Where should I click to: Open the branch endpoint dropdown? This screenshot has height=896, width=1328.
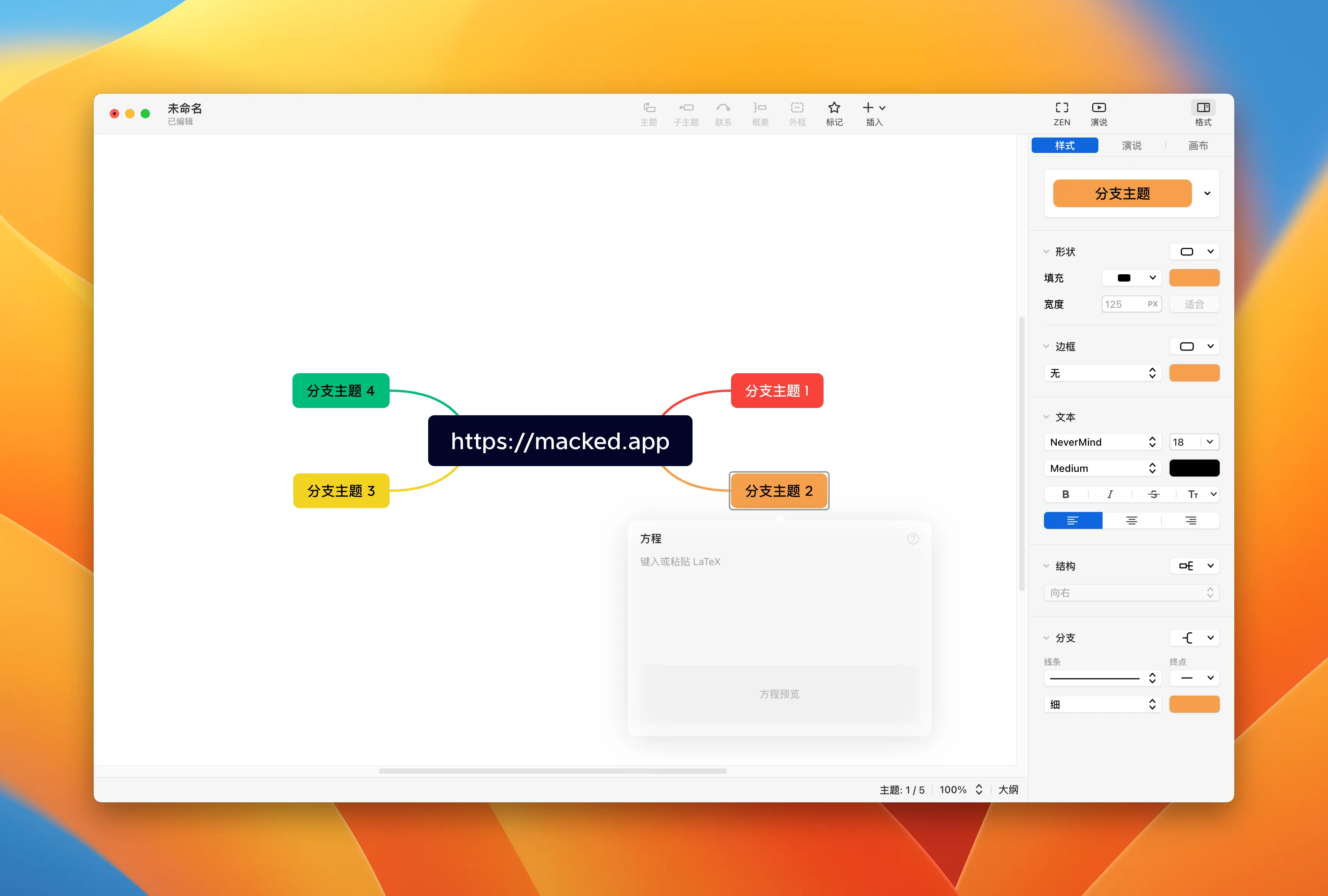tap(1194, 678)
